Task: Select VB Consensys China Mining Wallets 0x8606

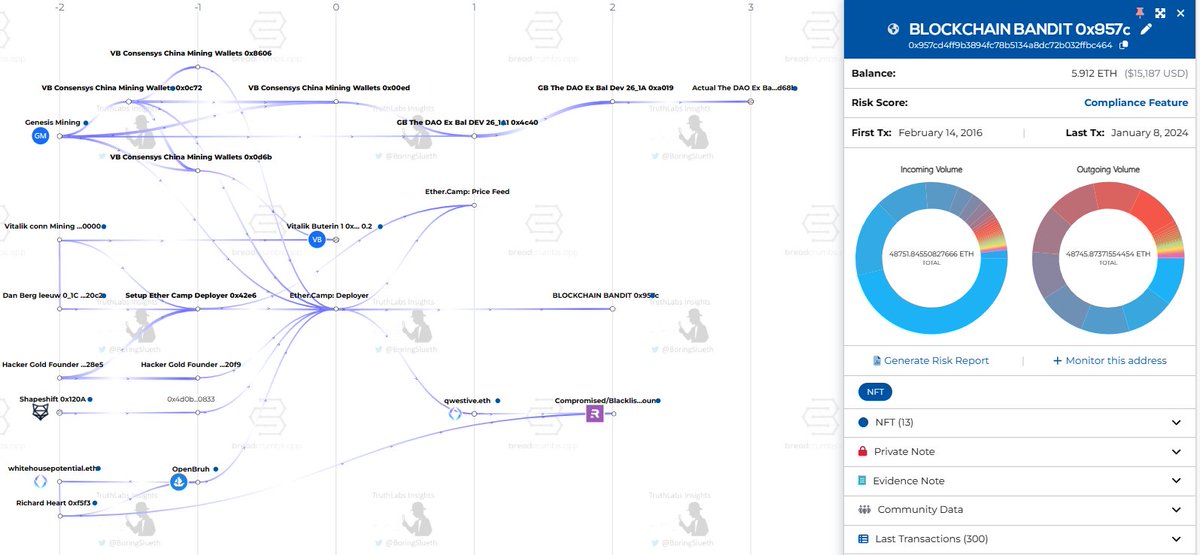Action: [x=190, y=53]
